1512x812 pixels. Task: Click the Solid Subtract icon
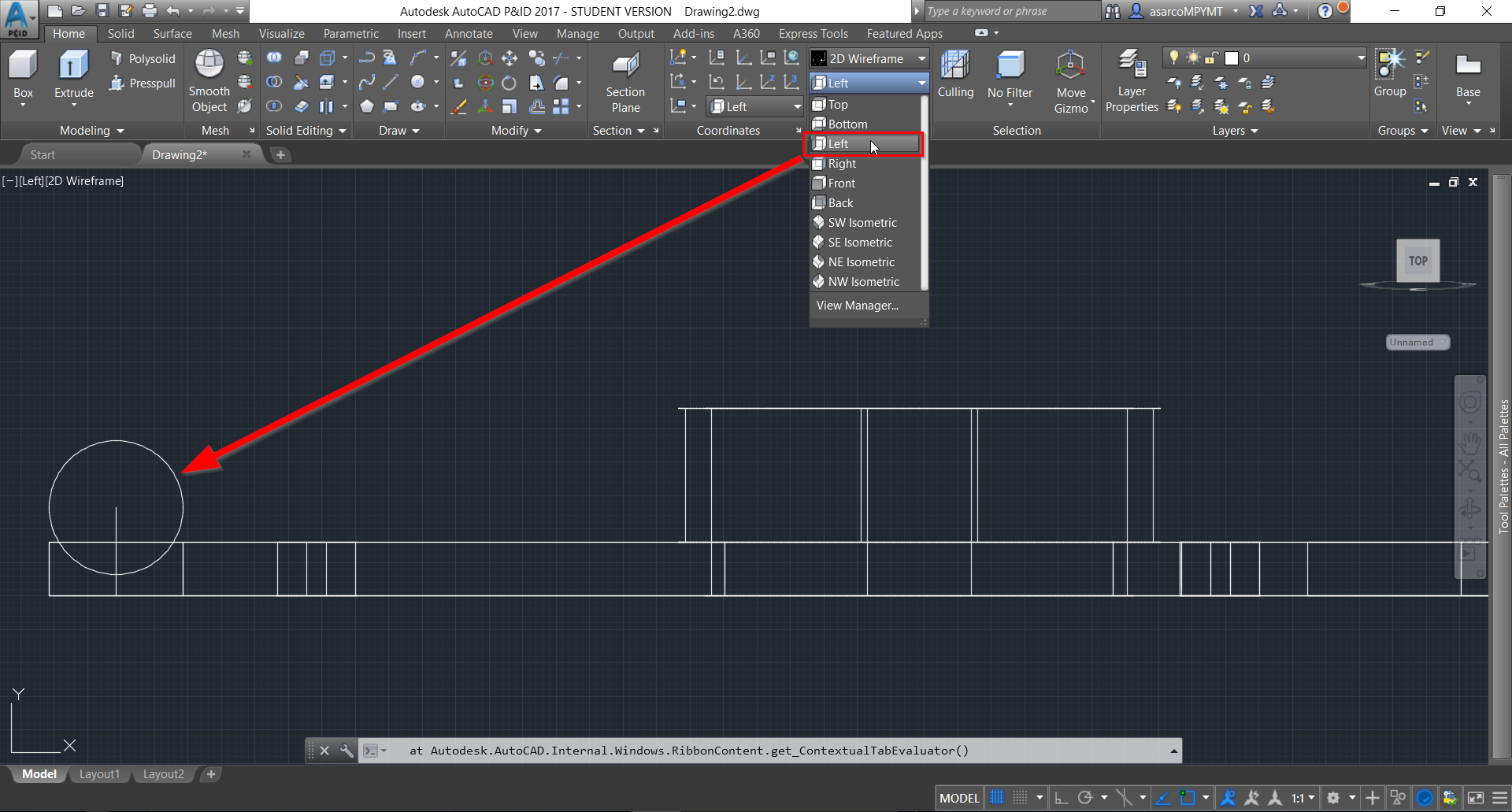click(x=274, y=82)
